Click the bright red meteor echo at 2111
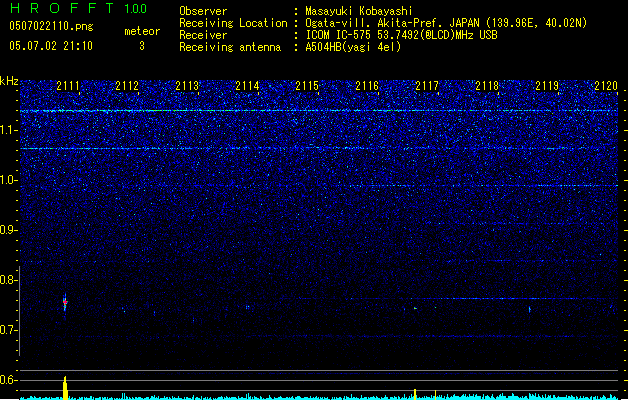The image size is (629, 400). click(65, 303)
